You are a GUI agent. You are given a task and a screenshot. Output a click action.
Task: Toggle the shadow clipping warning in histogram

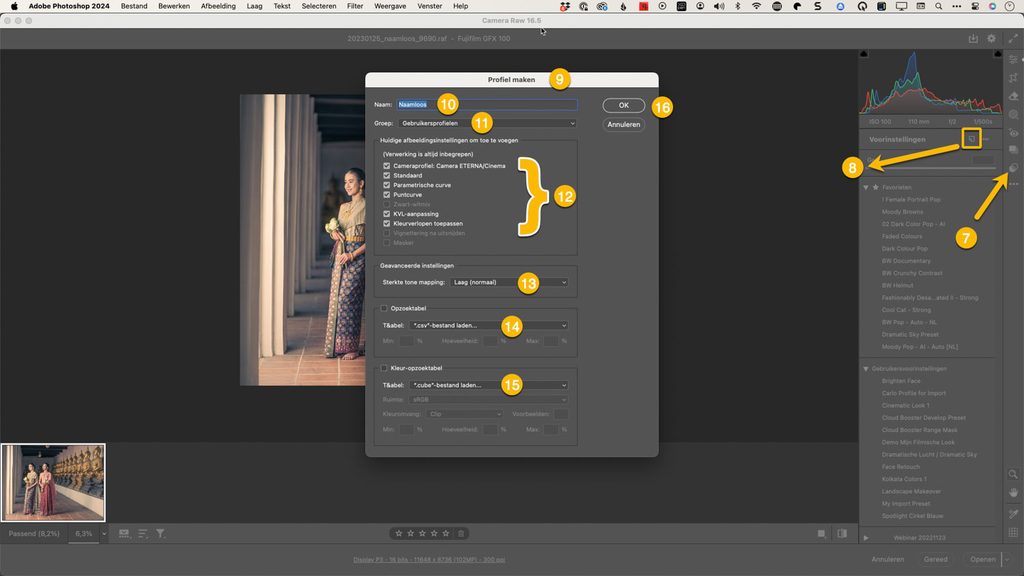[x=863, y=54]
